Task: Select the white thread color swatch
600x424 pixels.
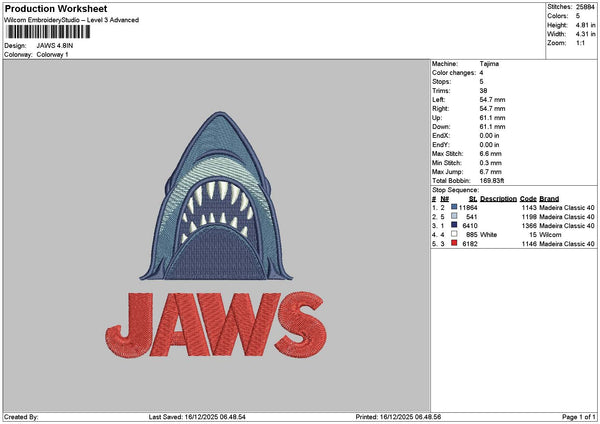Action: point(455,234)
